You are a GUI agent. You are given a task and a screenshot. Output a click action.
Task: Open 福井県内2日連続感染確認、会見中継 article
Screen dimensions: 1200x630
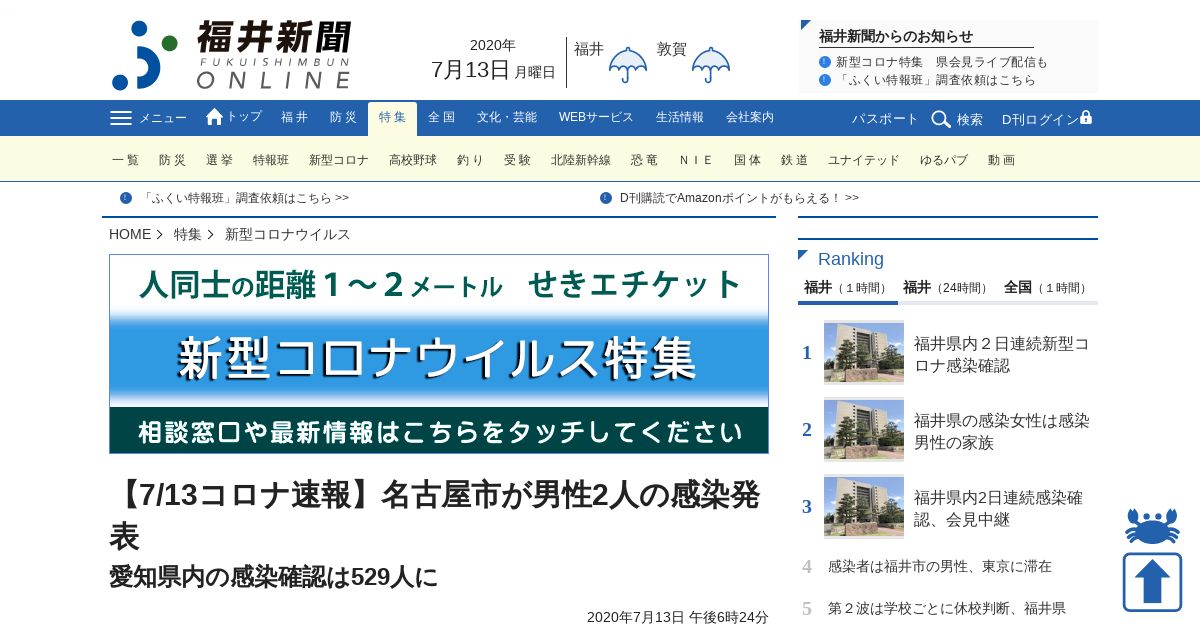(998, 508)
